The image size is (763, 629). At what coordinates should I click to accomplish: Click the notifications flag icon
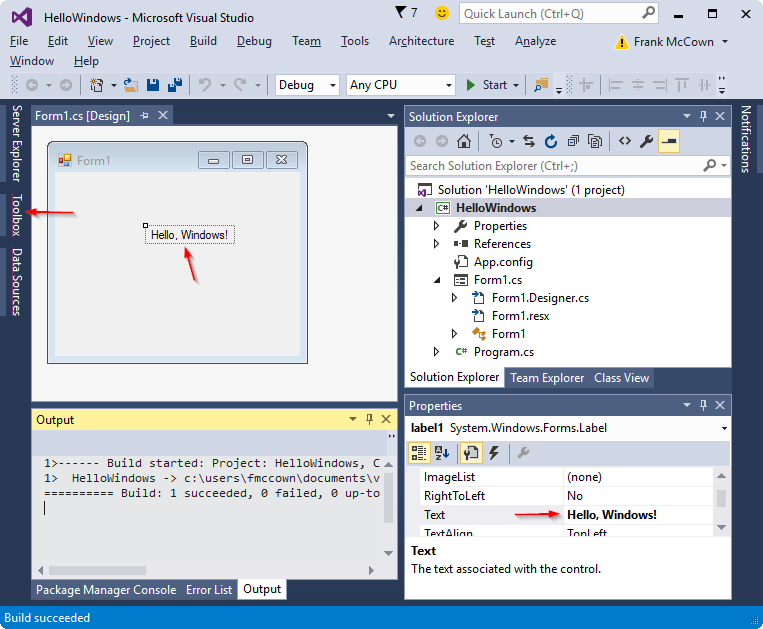coord(400,13)
